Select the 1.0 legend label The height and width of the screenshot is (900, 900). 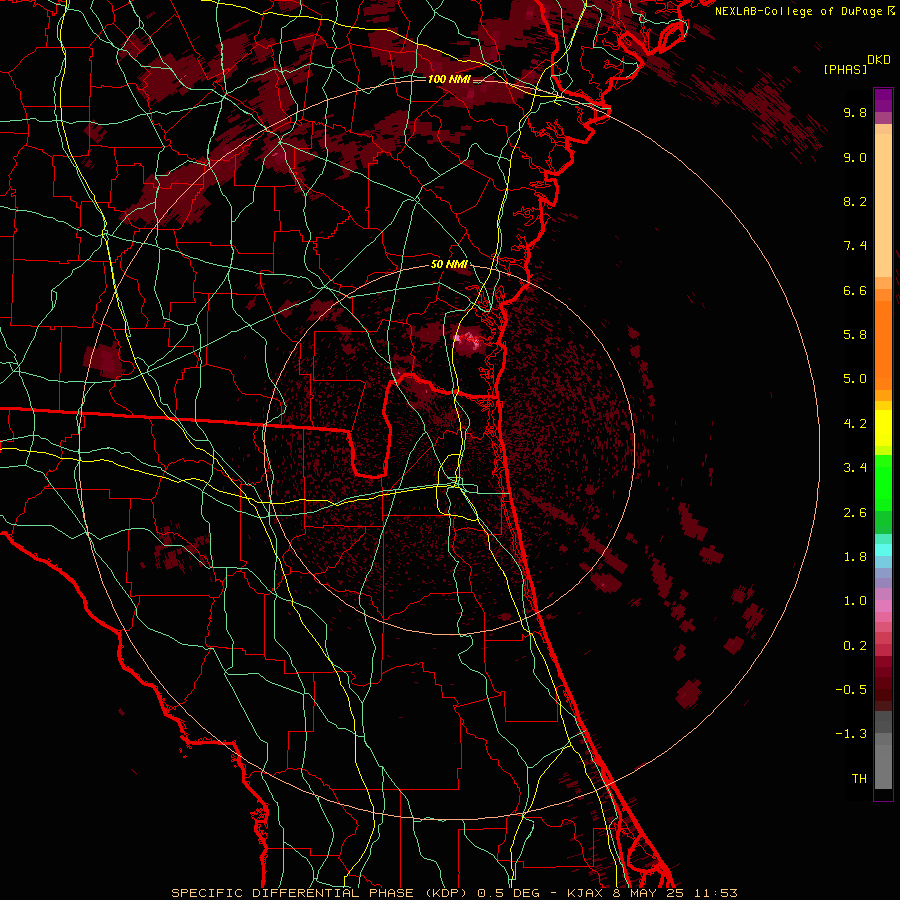click(x=855, y=601)
